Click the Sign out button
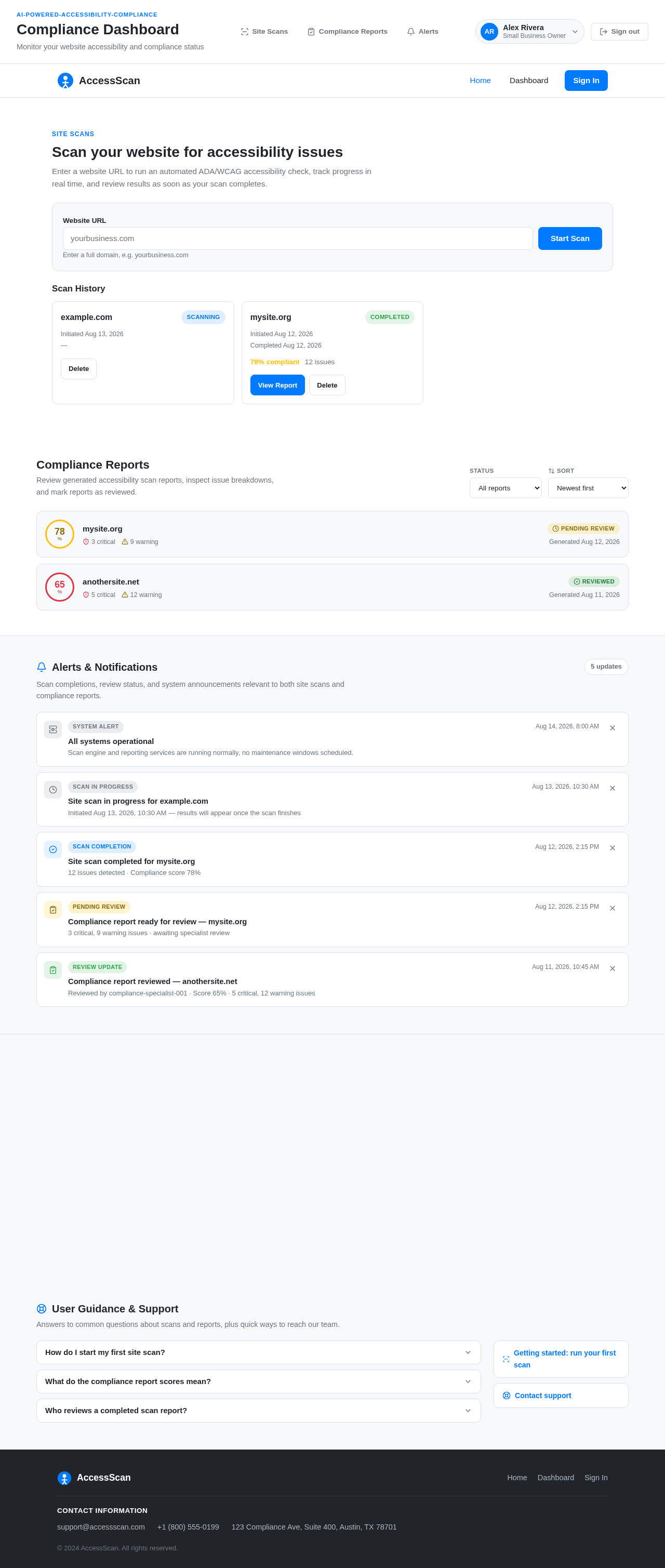This screenshot has height=1568, width=665. tap(619, 32)
